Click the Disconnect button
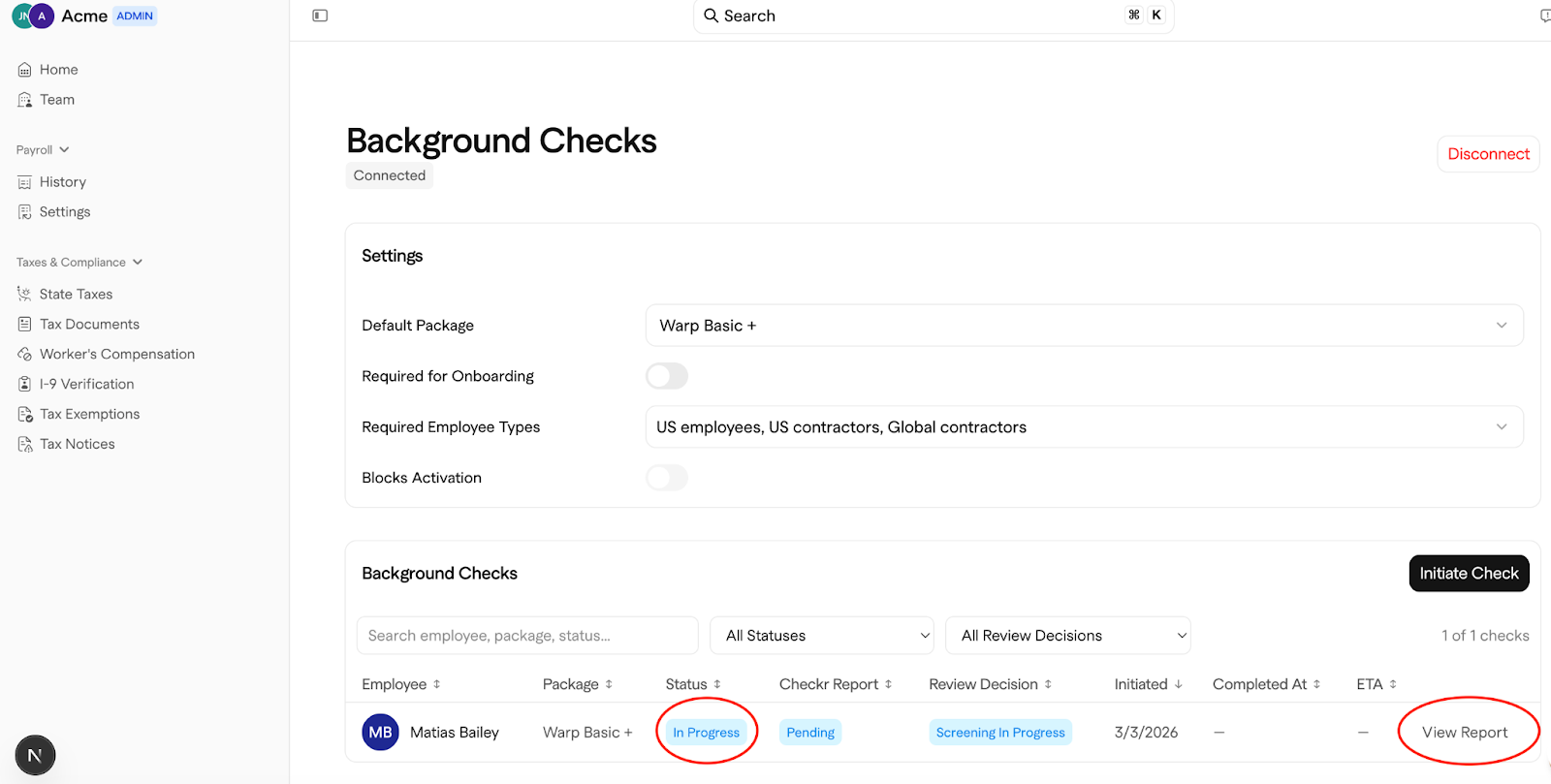This screenshot has width=1551, height=784. pyautogui.click(x=1488, y=154)
